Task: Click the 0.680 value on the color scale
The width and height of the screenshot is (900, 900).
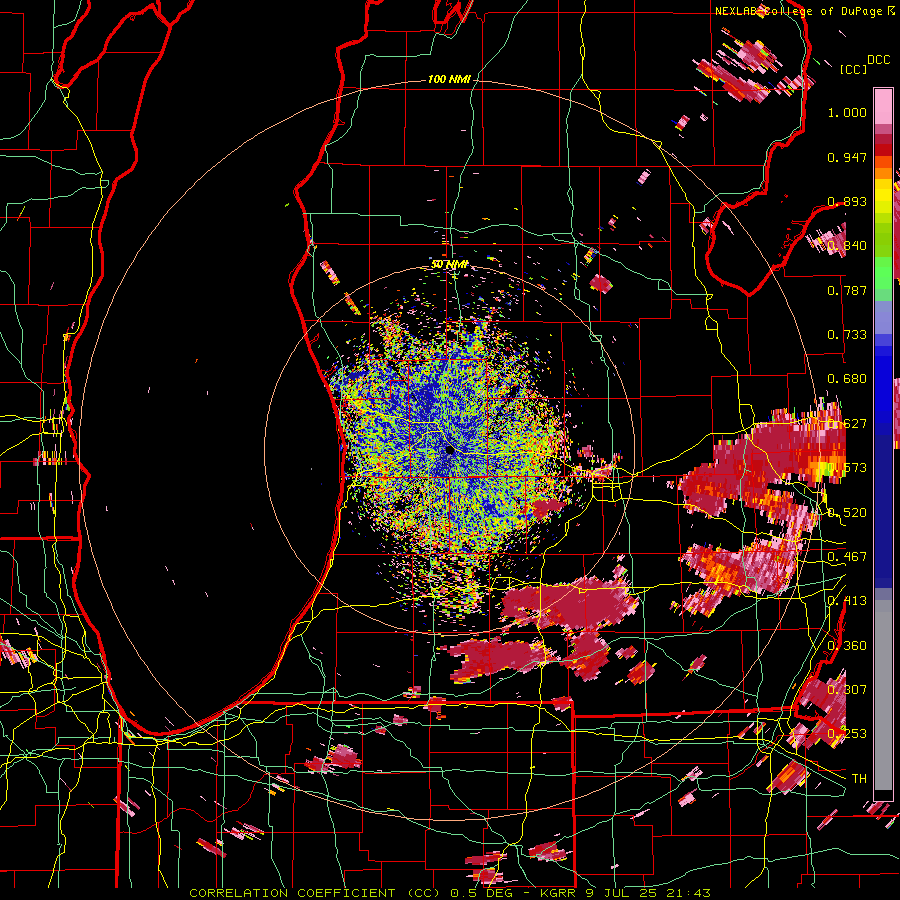Action: click(847, 379)
